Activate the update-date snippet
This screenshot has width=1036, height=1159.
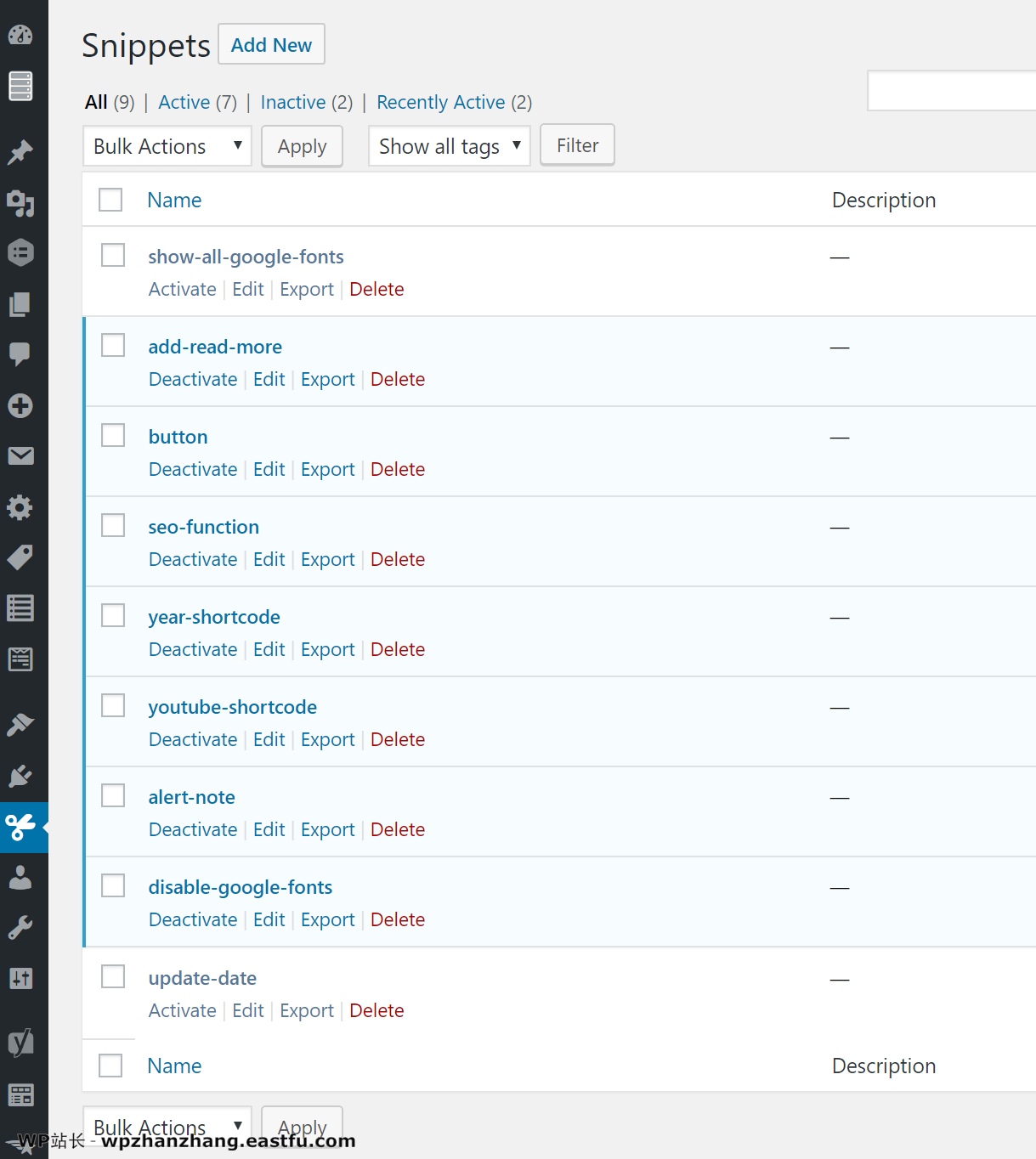(x=182, y=1010)
